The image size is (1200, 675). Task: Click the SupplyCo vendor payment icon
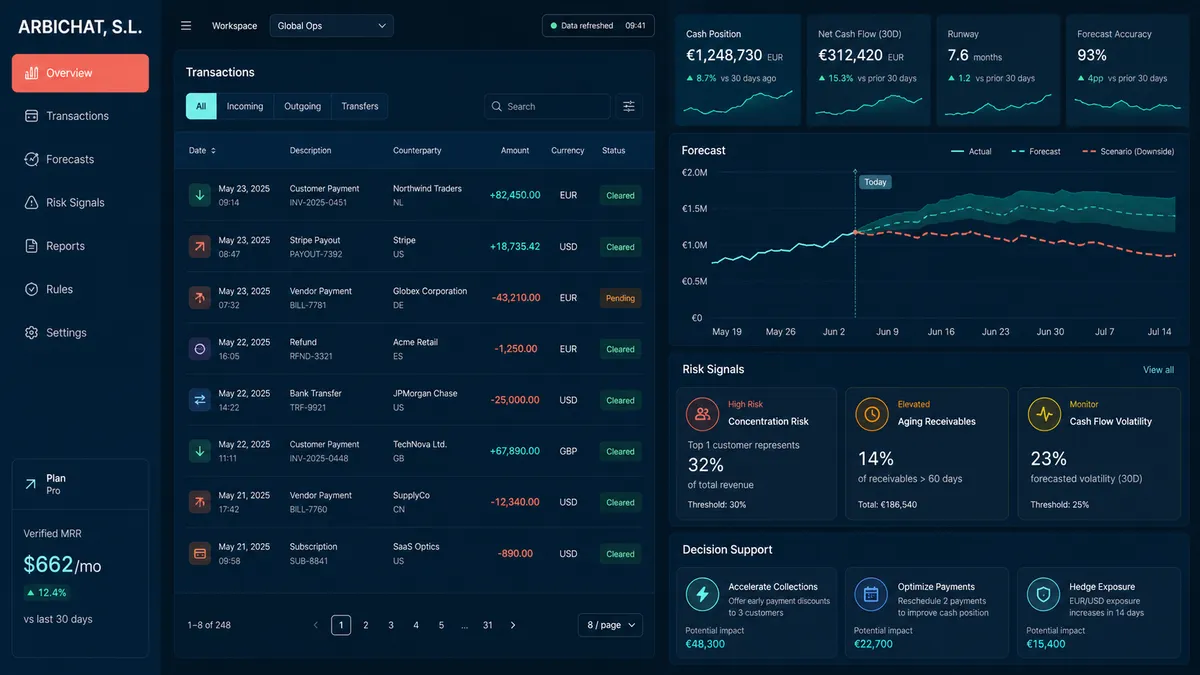[200, 502]
